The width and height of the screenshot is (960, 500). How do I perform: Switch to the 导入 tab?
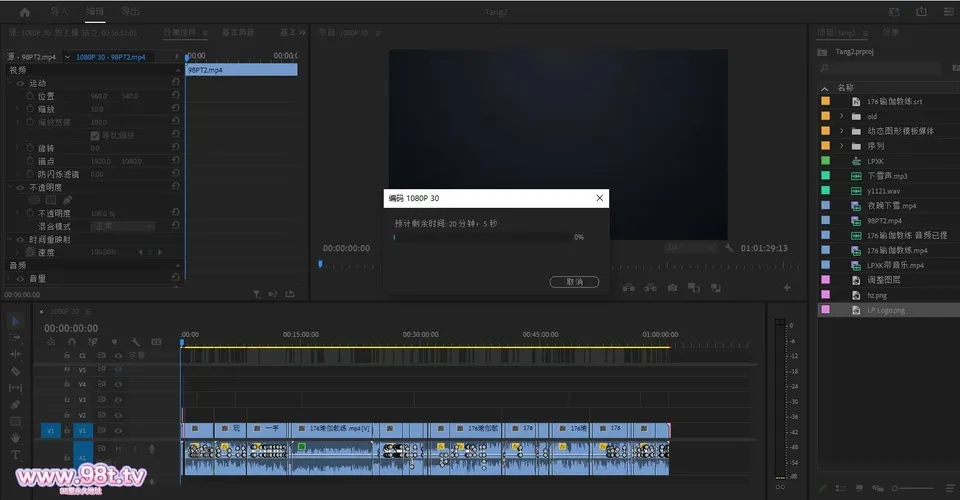click(x=59, y=12)
